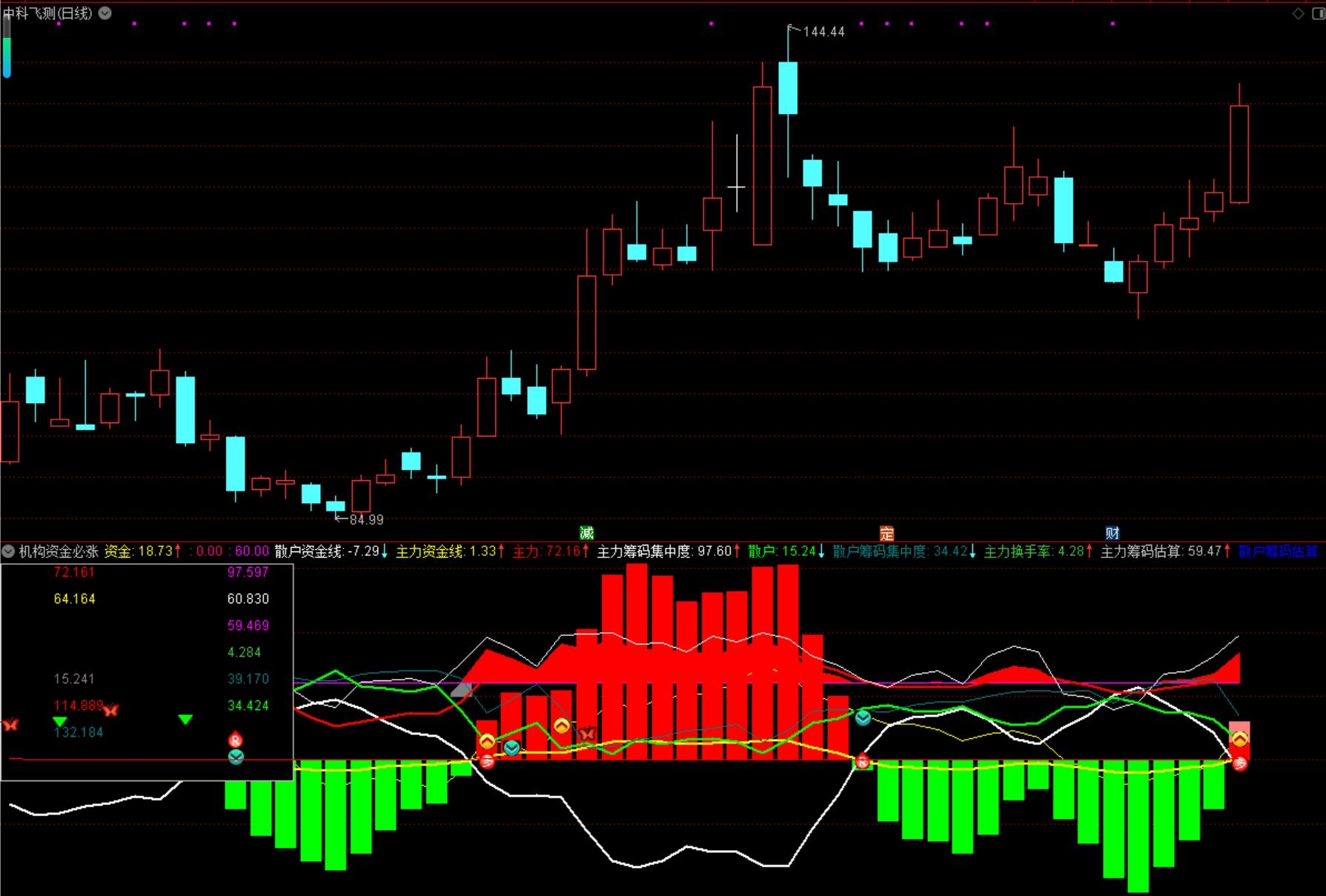Expand the 机构资金必涨 indicator dropdown
The height and width of the screenshot is (896, 1326).
click(x=8, y=551)
